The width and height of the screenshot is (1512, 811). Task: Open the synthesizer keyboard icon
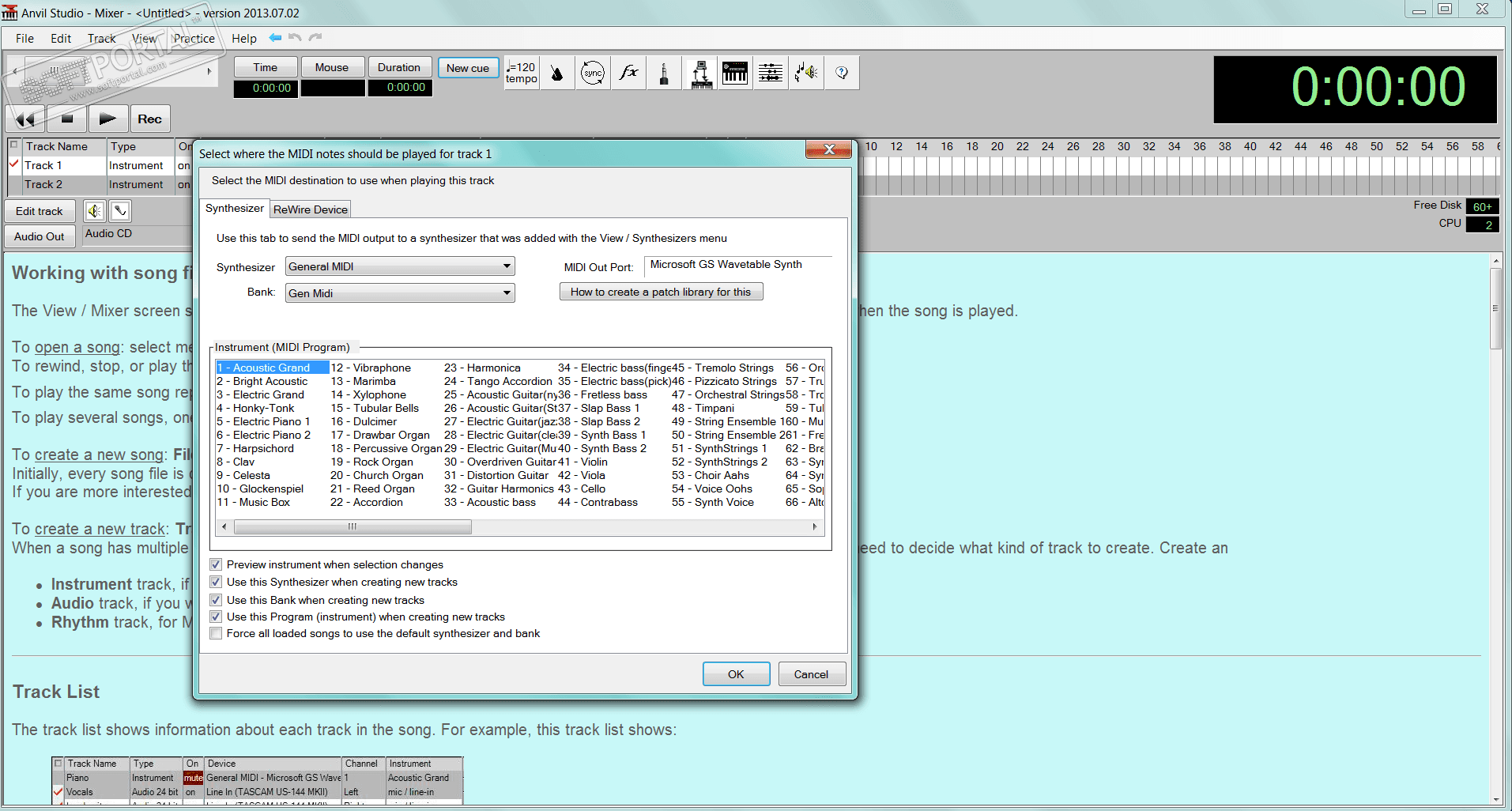735,73
